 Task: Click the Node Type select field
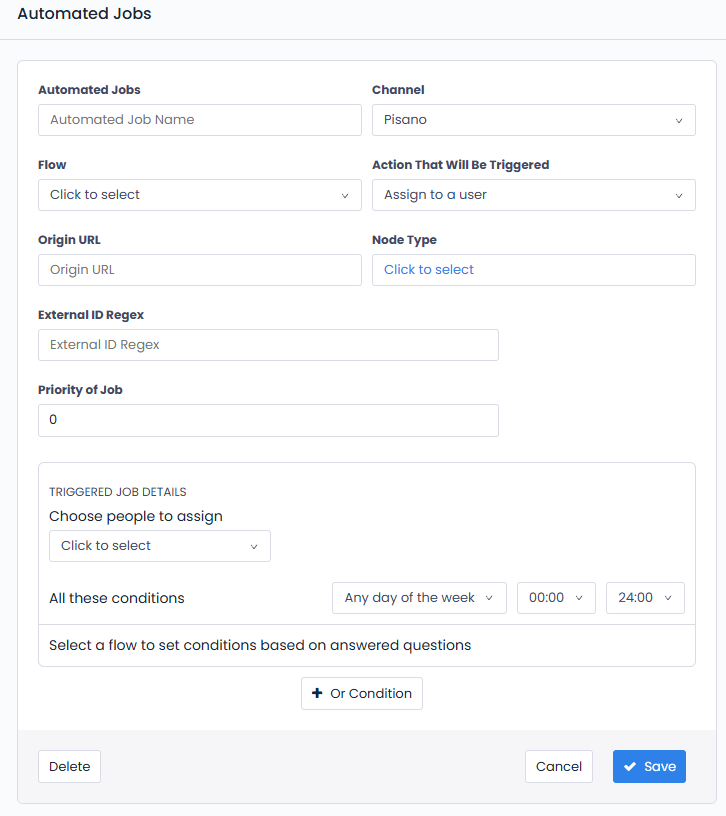[533, 270]
